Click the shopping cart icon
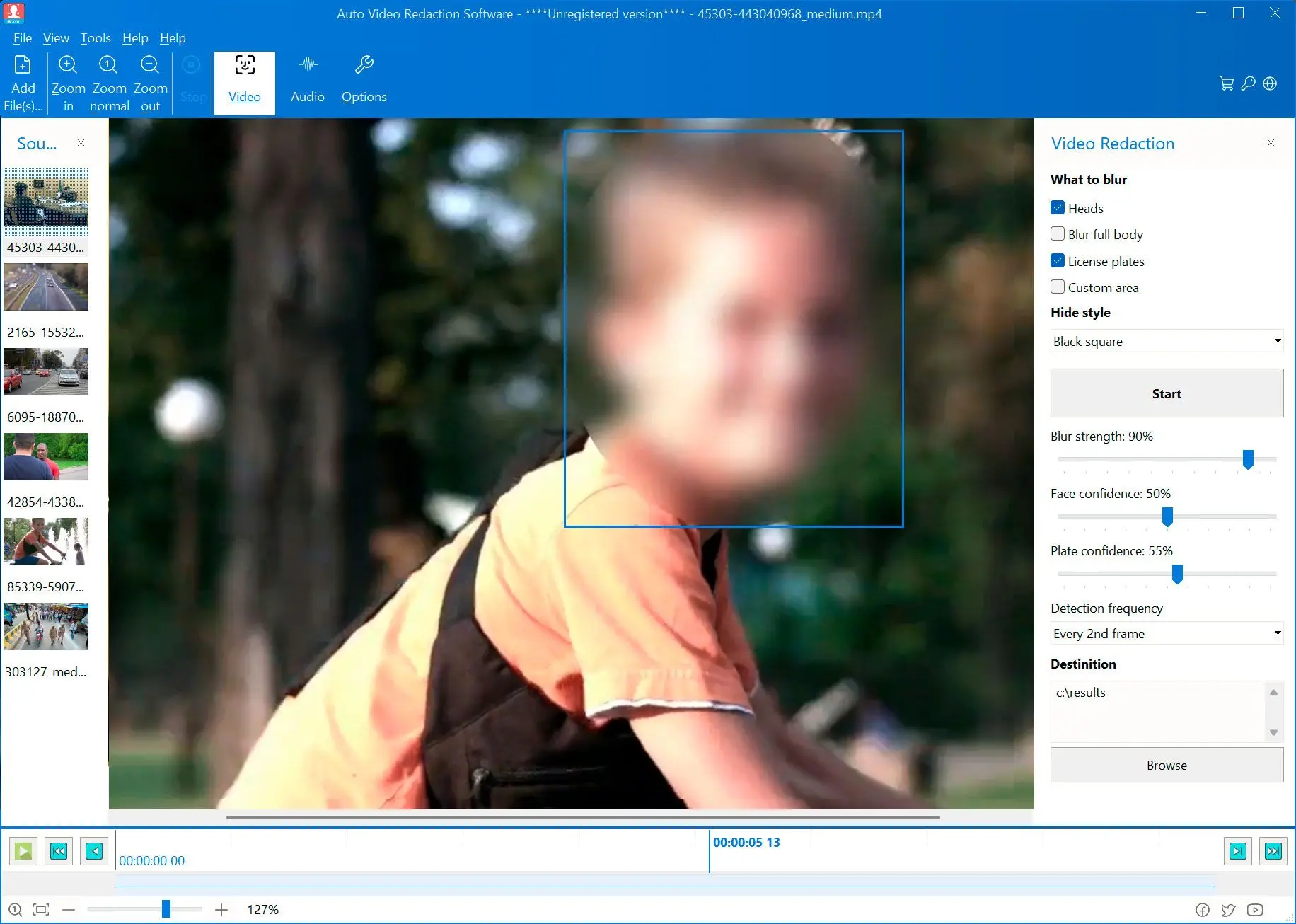The image size is (1296, 924). coord(1227,83)
